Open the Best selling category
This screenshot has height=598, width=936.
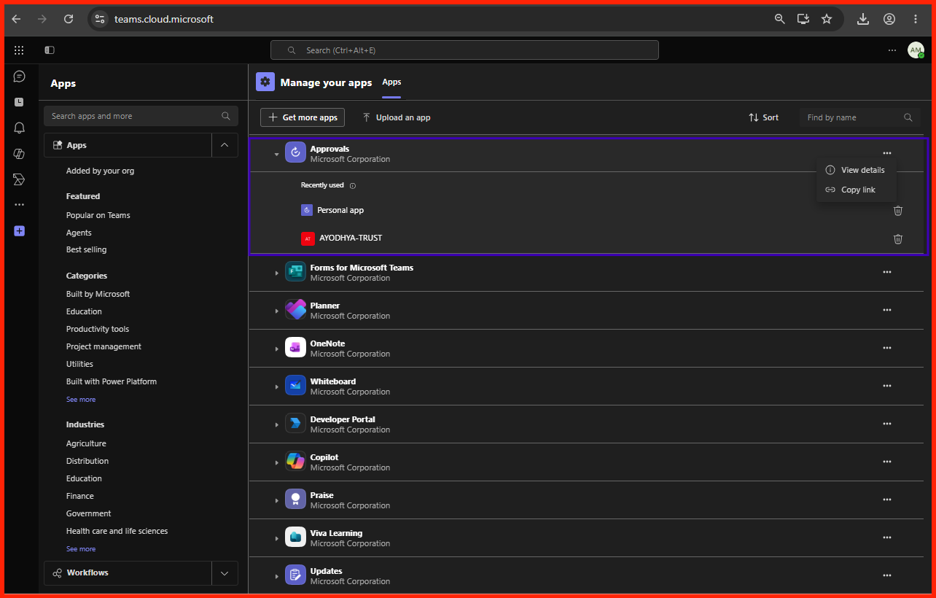click(86, 249)
